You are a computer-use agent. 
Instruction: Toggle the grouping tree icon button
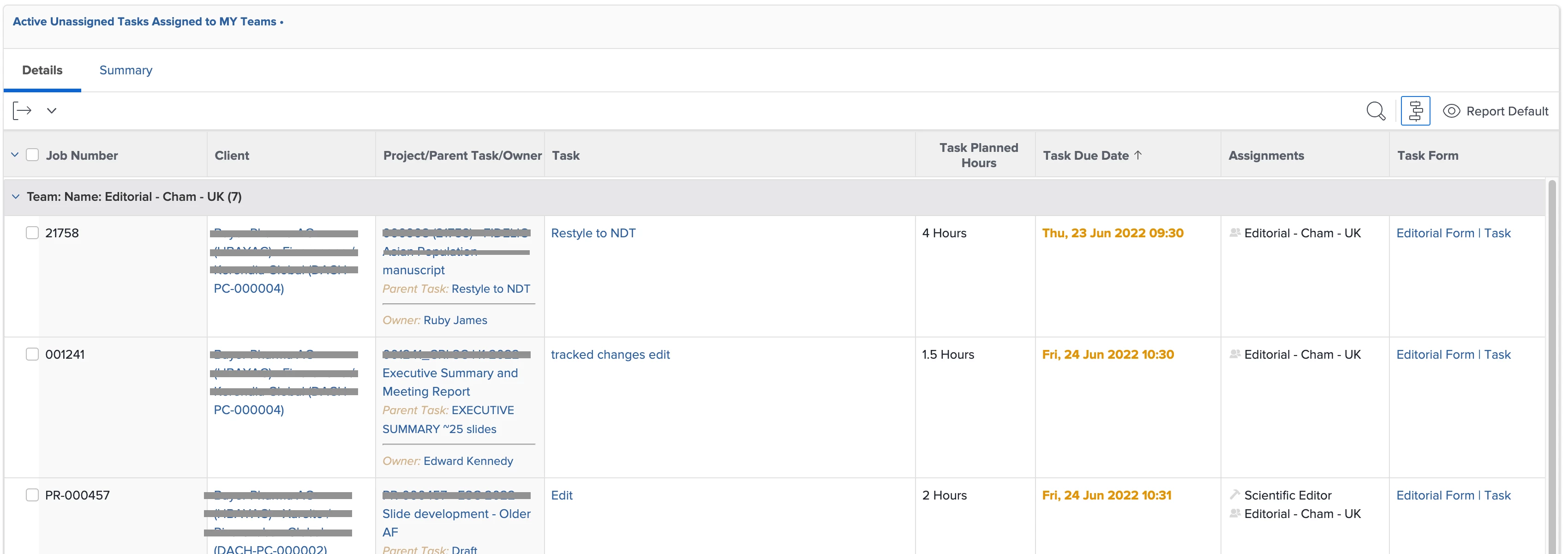(1415, 111)
